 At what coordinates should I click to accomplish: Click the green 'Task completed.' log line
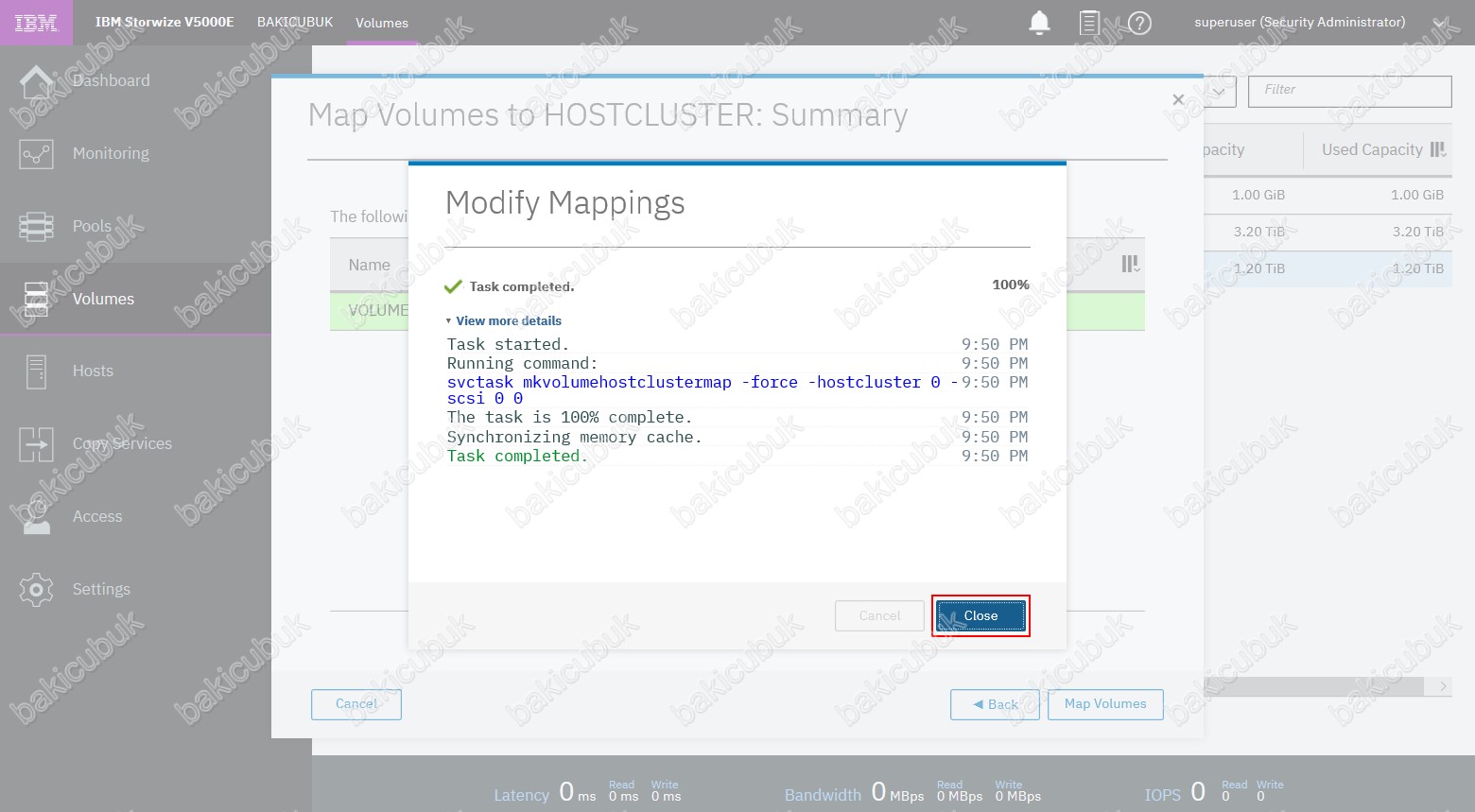(x=517, y=456)
